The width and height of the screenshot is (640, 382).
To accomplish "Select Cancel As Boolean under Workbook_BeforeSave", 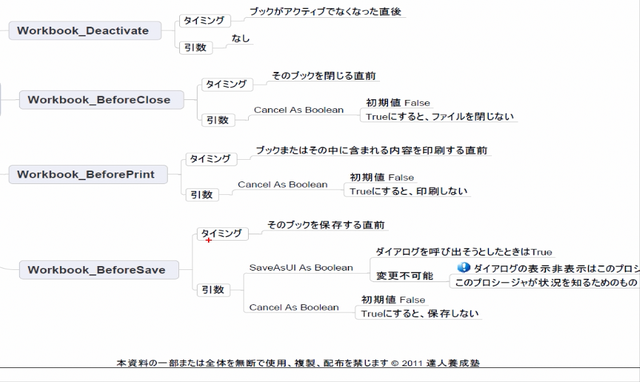I will 294,307.
